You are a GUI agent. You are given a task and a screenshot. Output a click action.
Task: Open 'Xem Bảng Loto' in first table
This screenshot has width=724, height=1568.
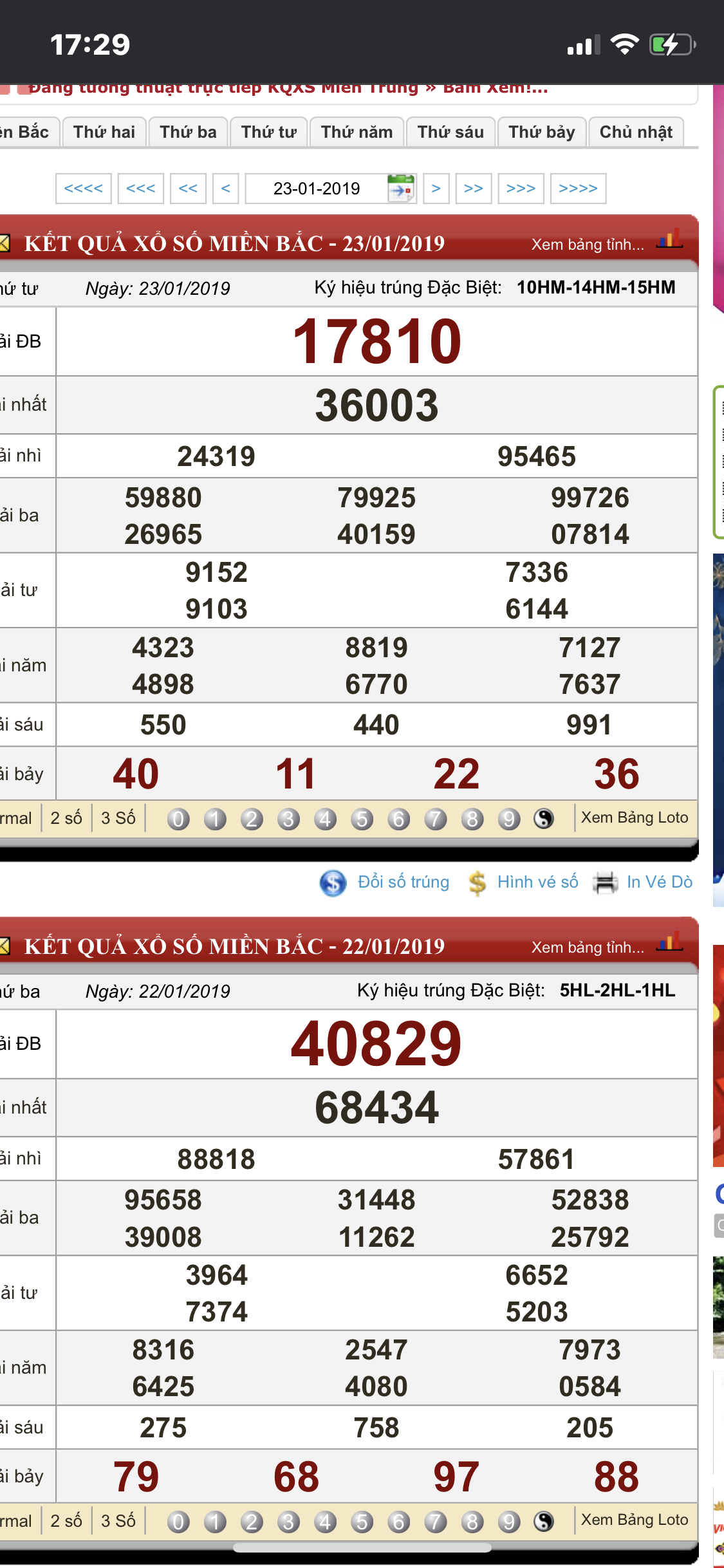(635, 817)
